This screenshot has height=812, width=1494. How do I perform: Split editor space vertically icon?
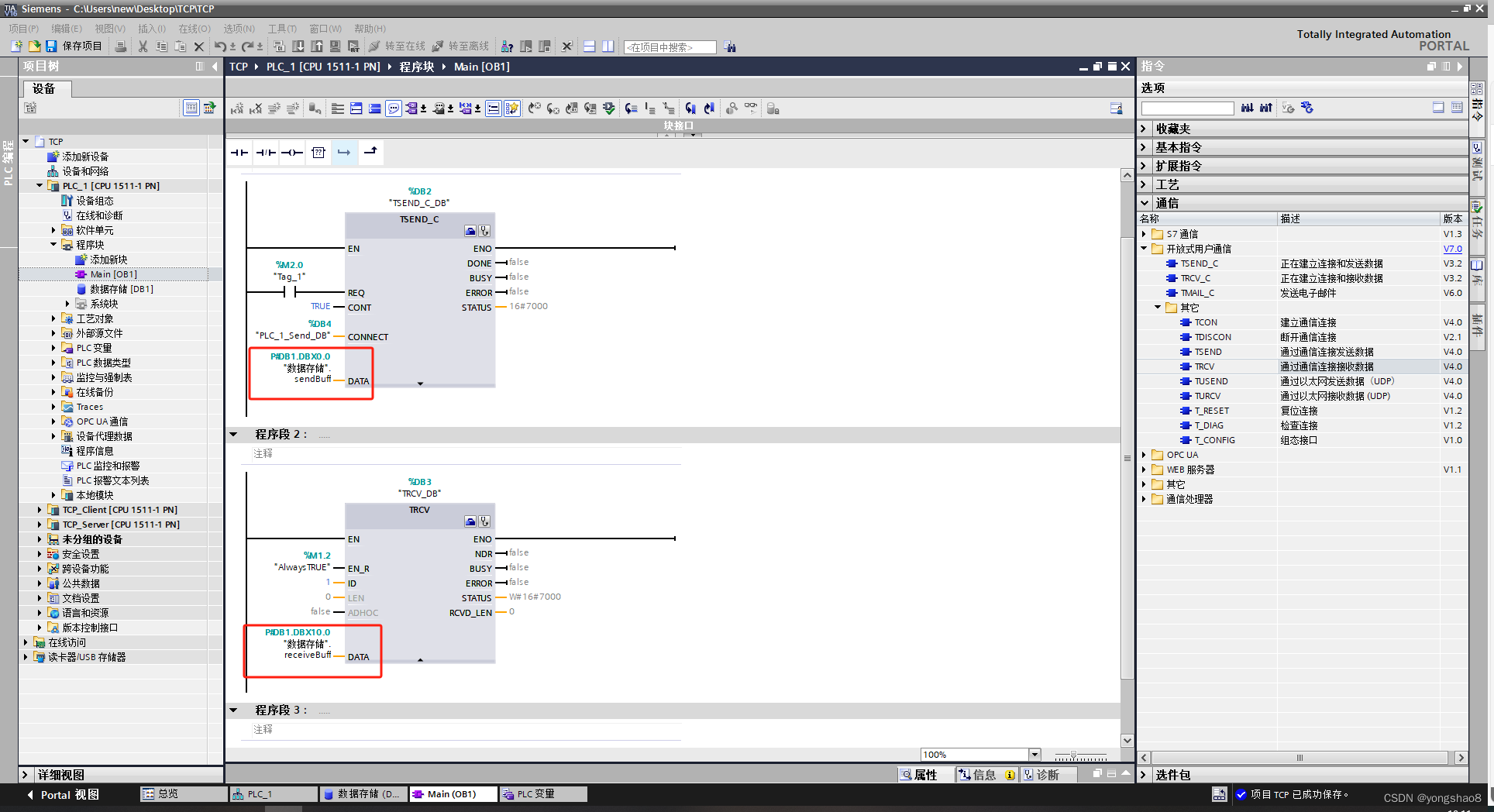pyautogui.click(x=608, y=46)
